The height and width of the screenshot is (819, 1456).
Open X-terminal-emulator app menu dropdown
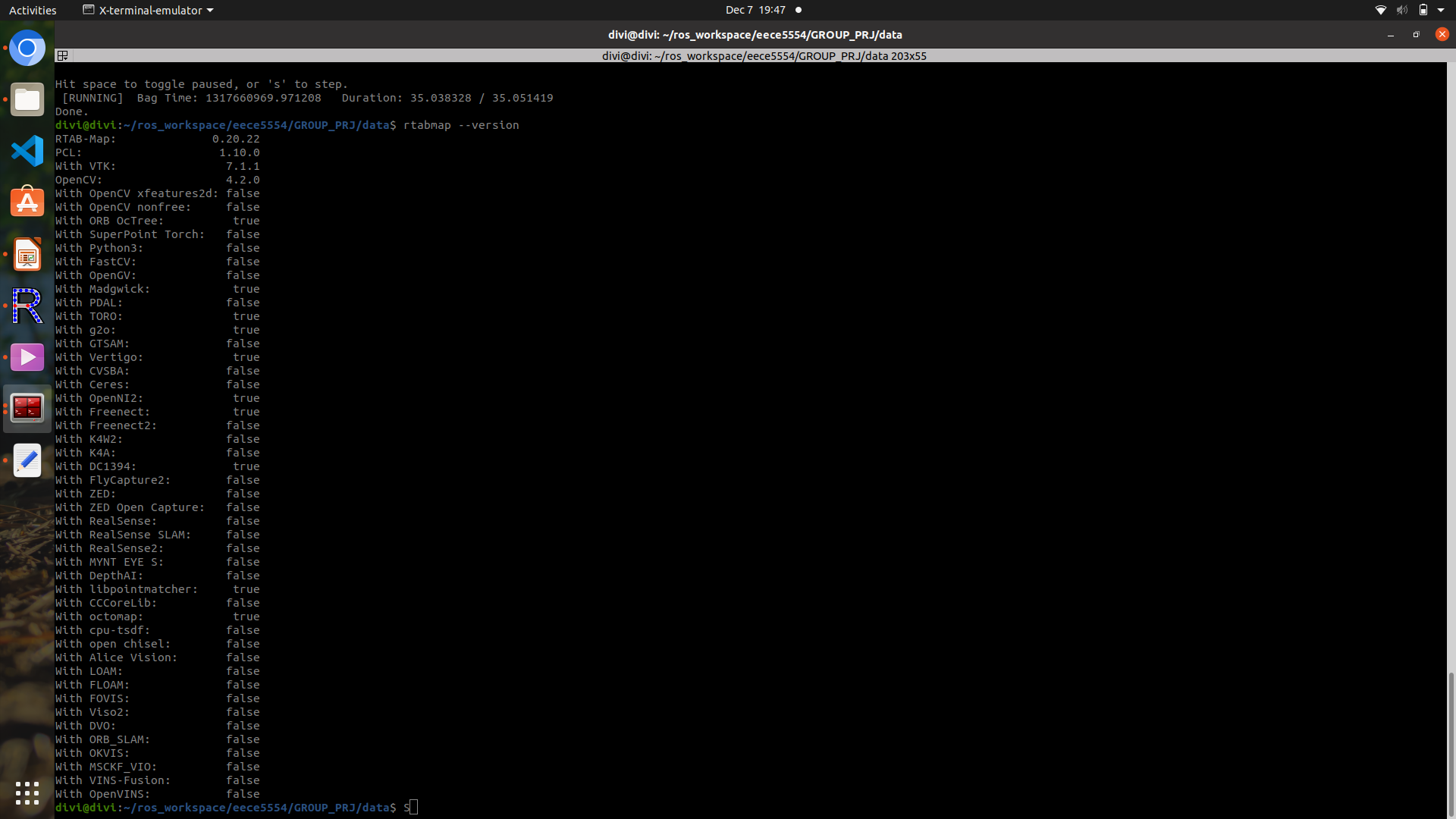coord(148,10)
